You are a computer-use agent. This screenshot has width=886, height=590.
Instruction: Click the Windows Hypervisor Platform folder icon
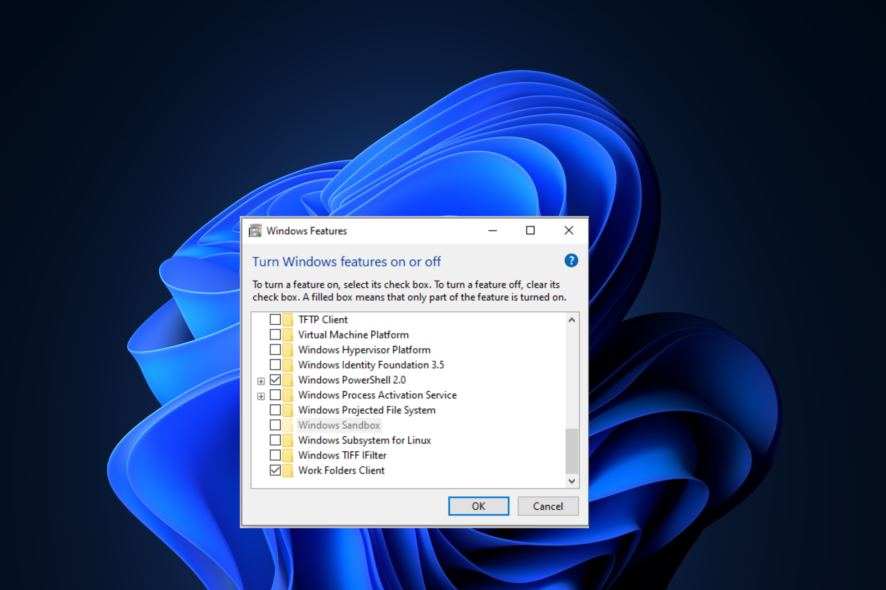(288, 350)
